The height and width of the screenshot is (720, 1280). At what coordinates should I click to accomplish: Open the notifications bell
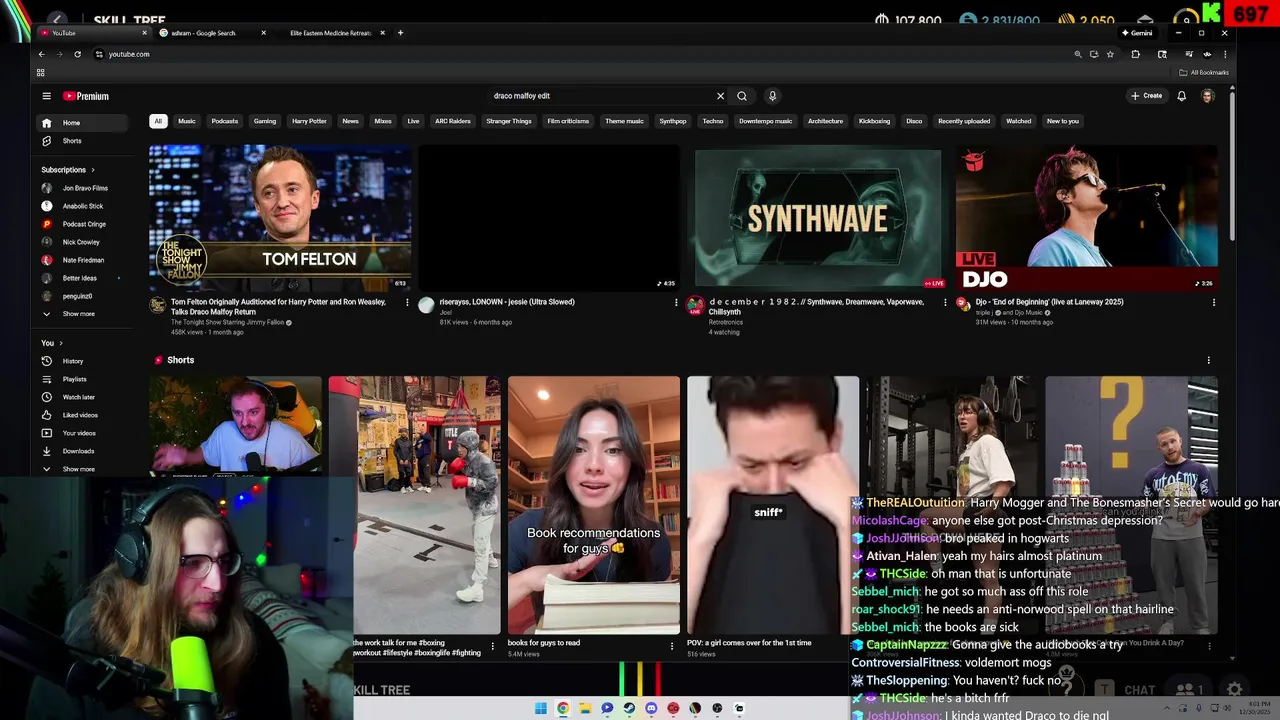click(1181, 96)
